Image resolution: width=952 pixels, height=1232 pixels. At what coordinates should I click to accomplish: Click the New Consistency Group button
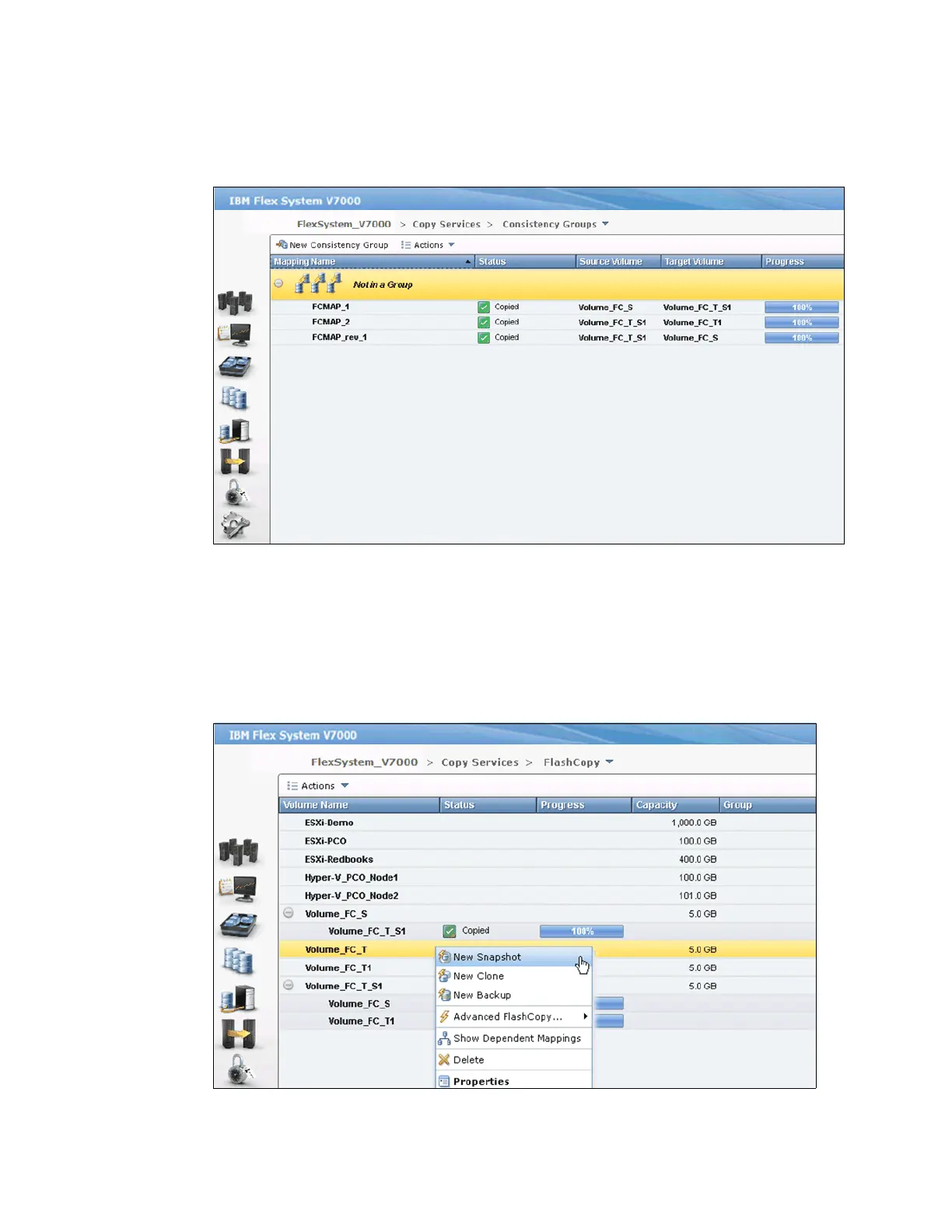tap(332, 245)
